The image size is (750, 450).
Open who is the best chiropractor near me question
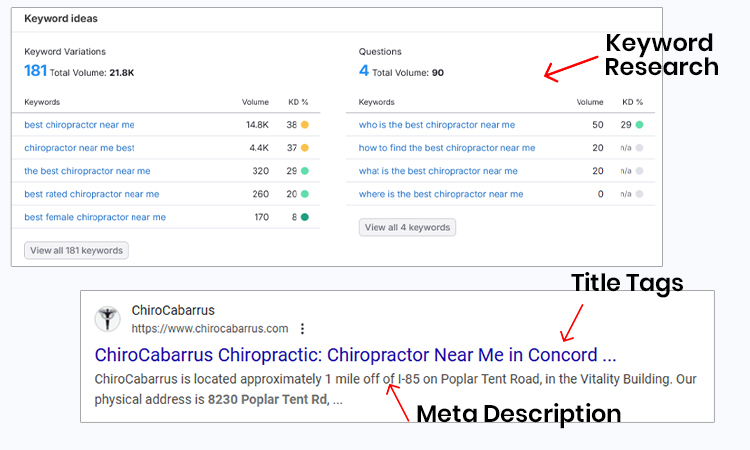click(437, 125)
